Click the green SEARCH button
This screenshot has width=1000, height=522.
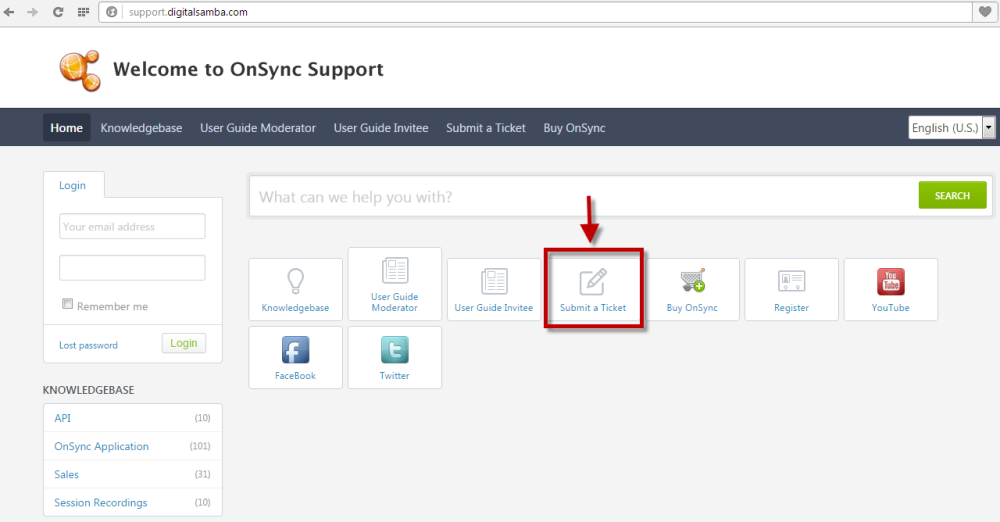(x=952, y=195)
